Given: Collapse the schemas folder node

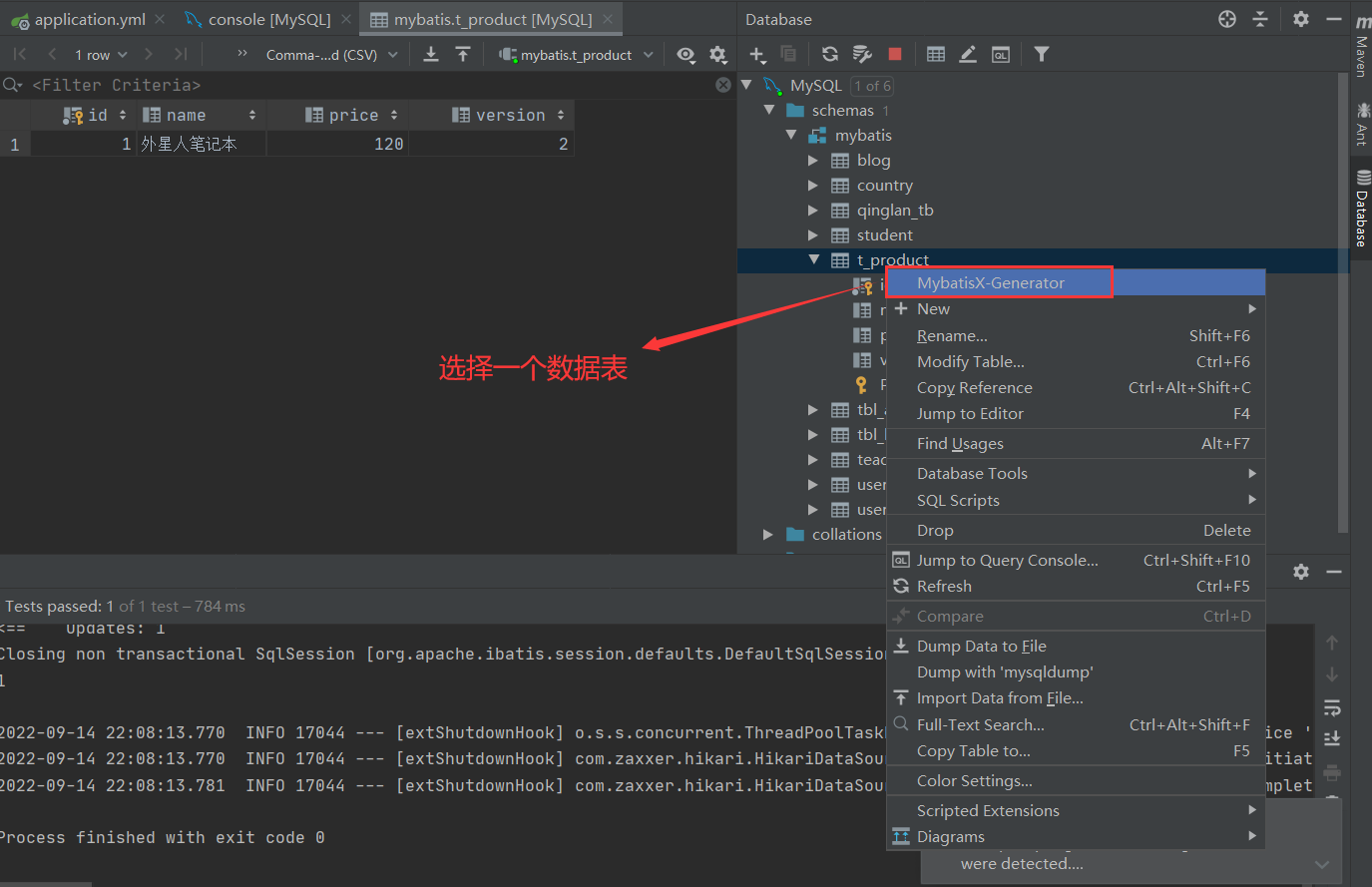Looking at the screenshot, I should pyautogui.click(x=769, y=110).
